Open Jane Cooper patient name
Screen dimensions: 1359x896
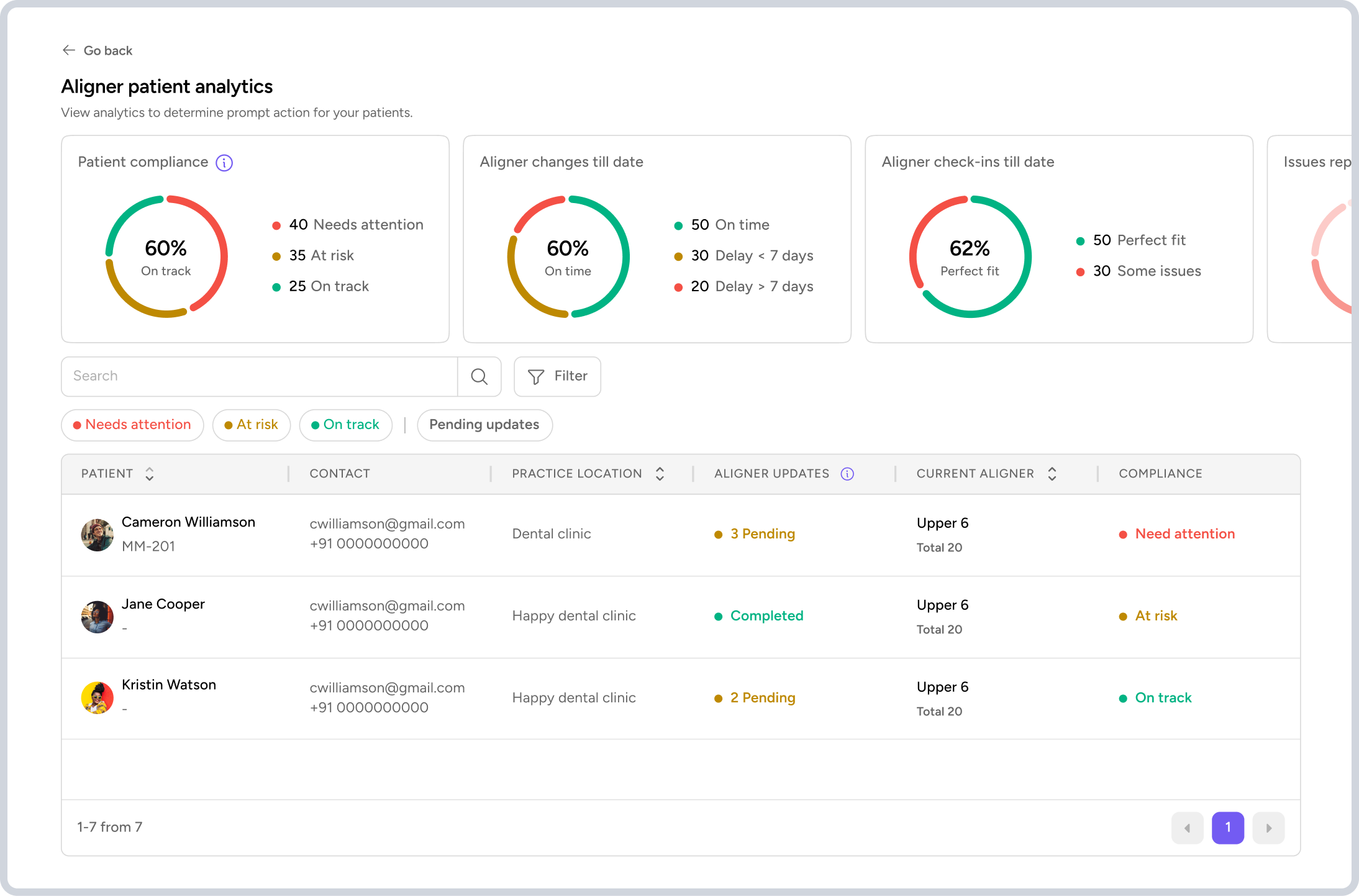pos(163,604)
